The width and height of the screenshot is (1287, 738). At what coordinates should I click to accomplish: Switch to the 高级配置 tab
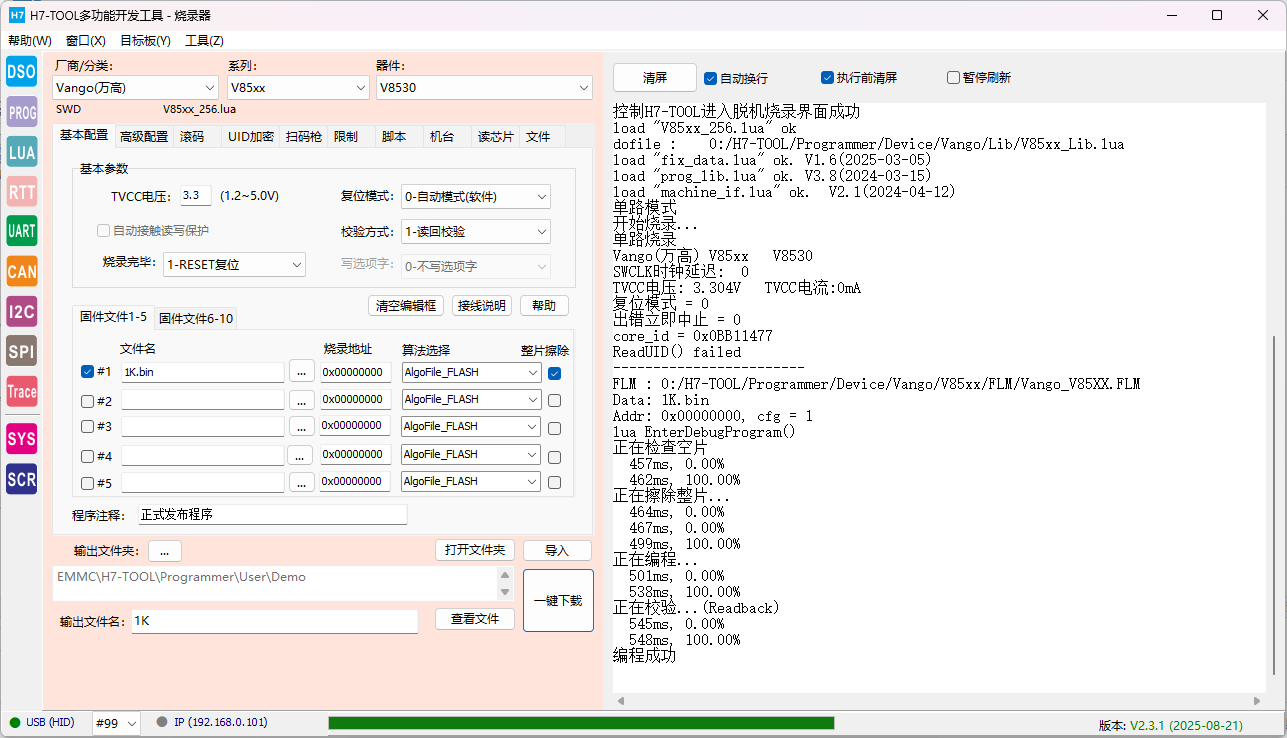tap(144, 136)
